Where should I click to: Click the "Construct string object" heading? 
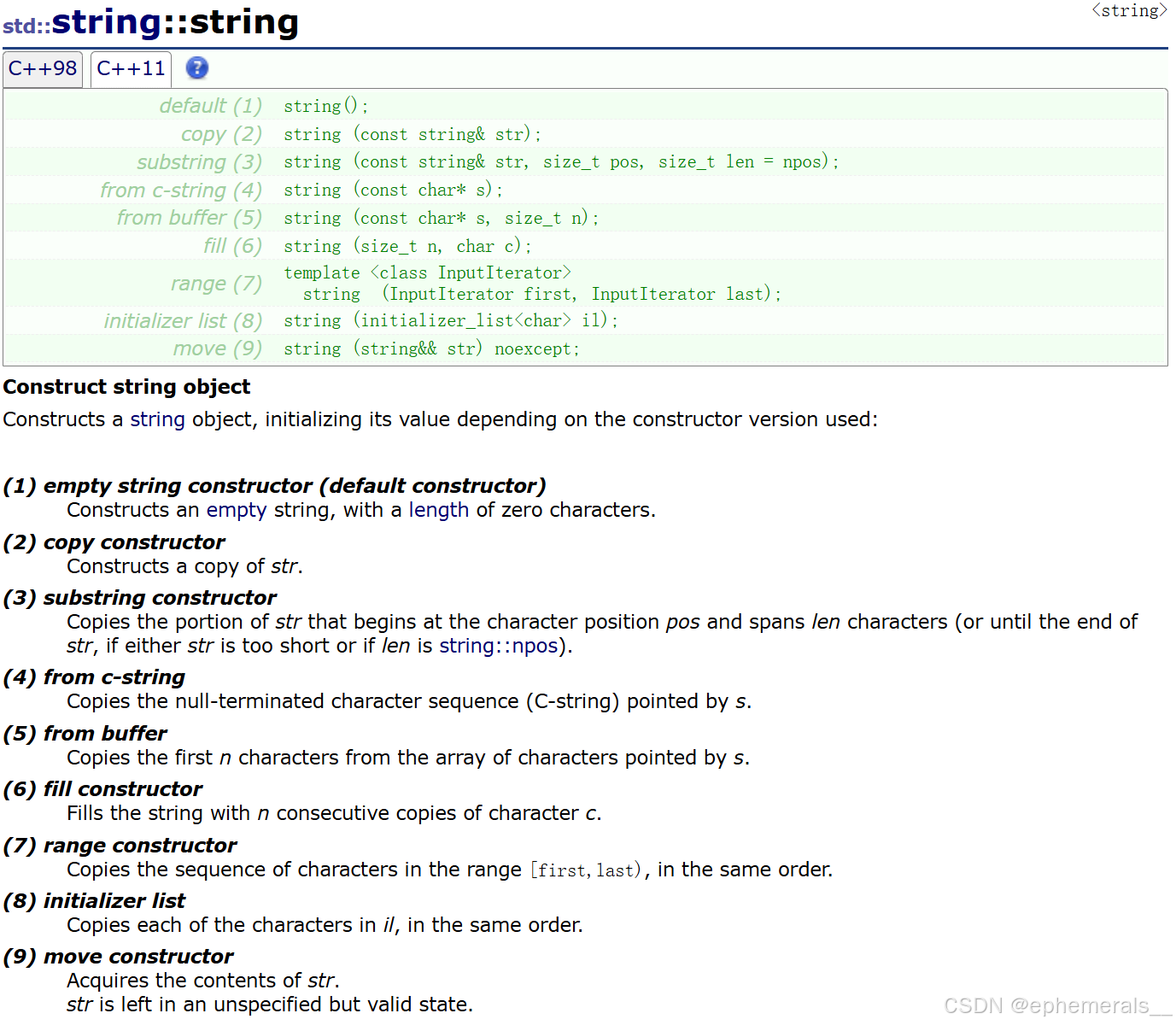click(x=126, y=386)
